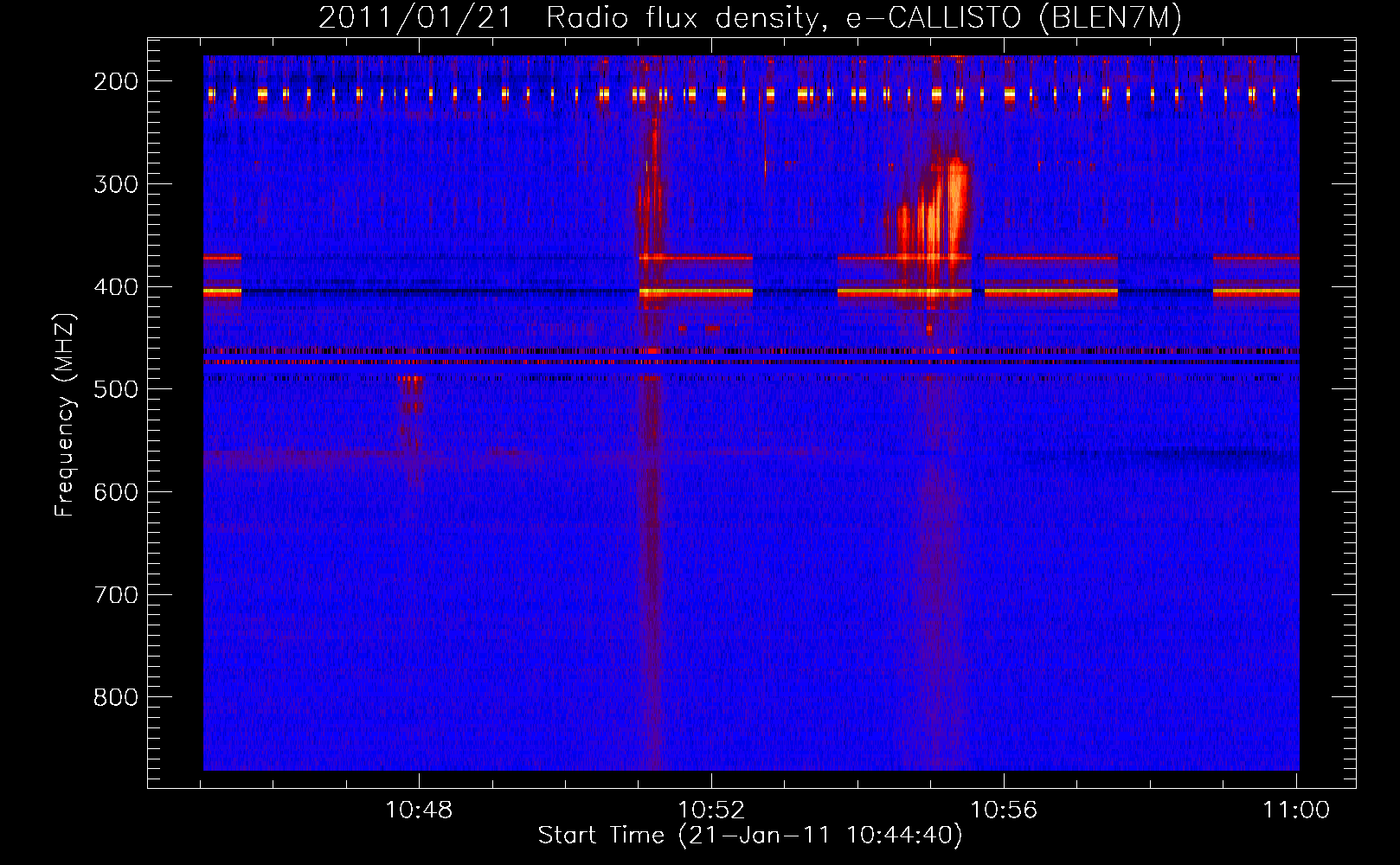
Task: Click the 800 frequency tick label
Action: point(116,697)
